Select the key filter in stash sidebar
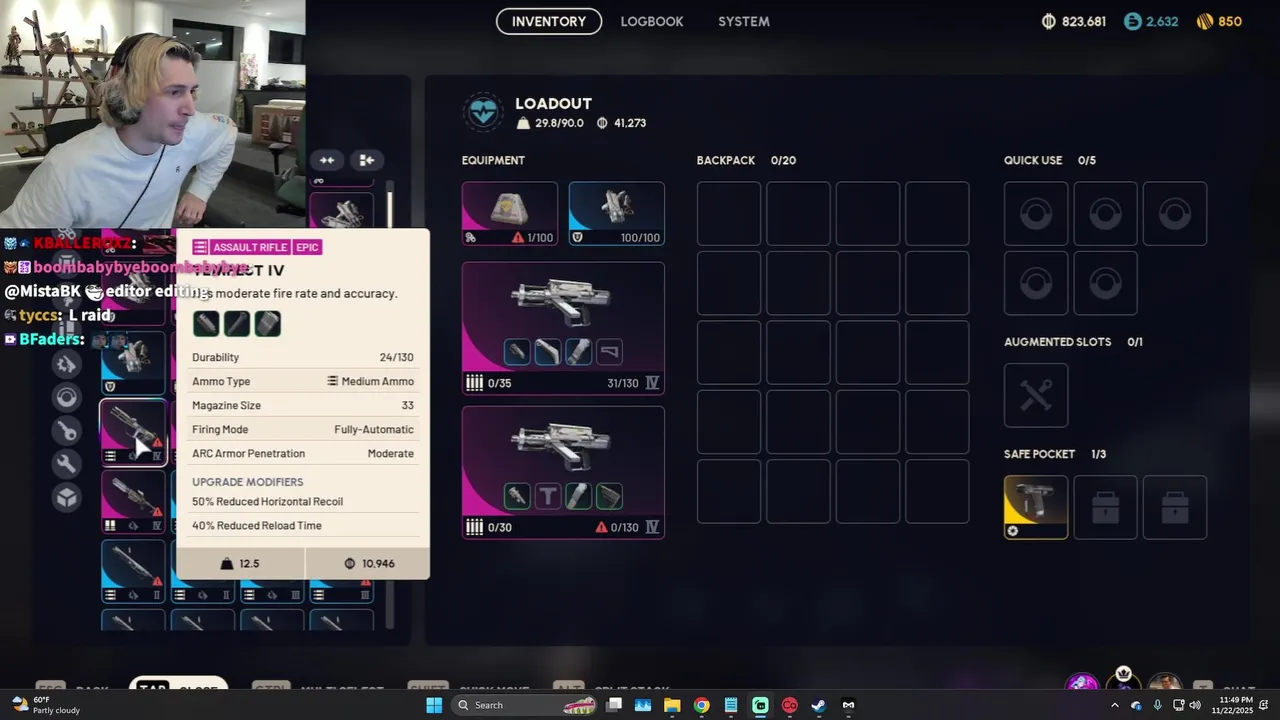Image resolution: width=1280 pixels, height=720 pixels. tap(67, 431)
